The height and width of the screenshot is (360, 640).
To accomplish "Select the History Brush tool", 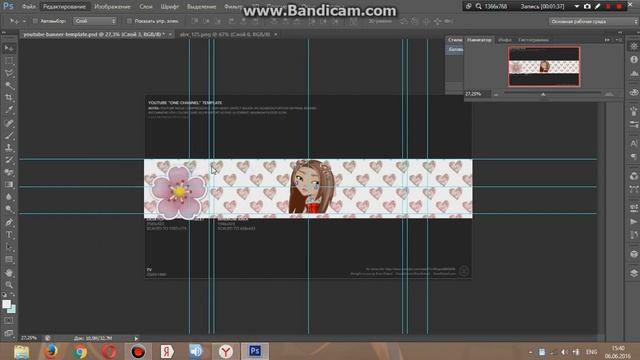I will coord(9,160).
